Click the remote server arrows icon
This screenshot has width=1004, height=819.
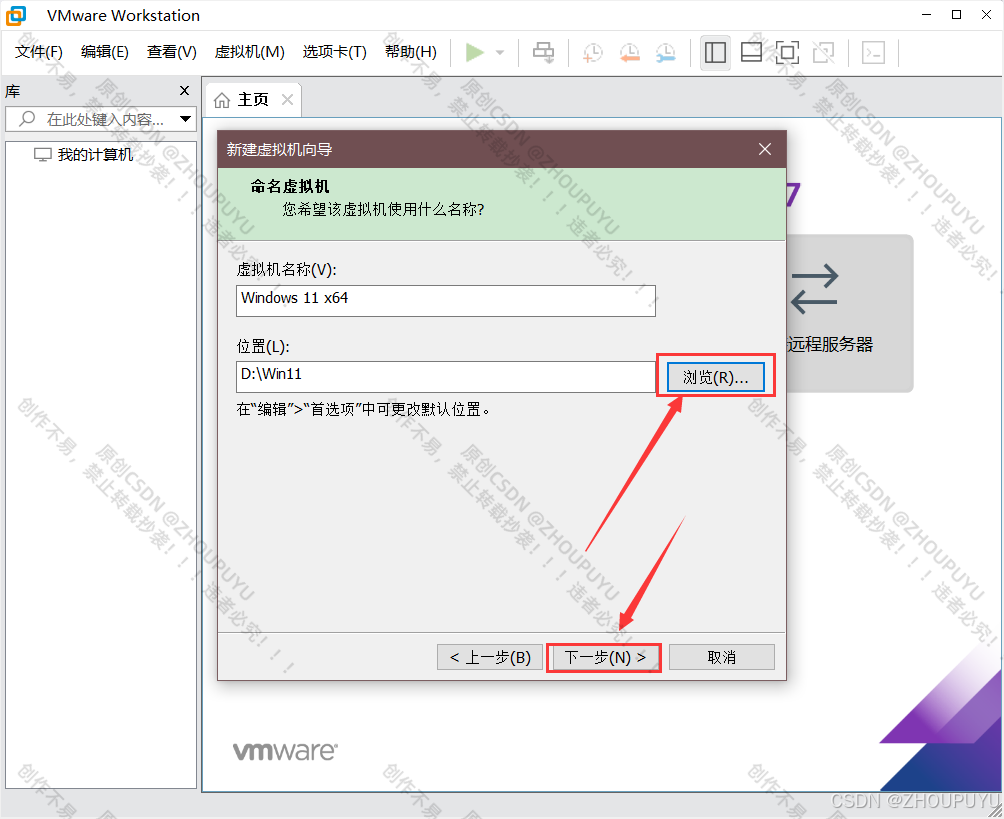click(x=814, y=289)
